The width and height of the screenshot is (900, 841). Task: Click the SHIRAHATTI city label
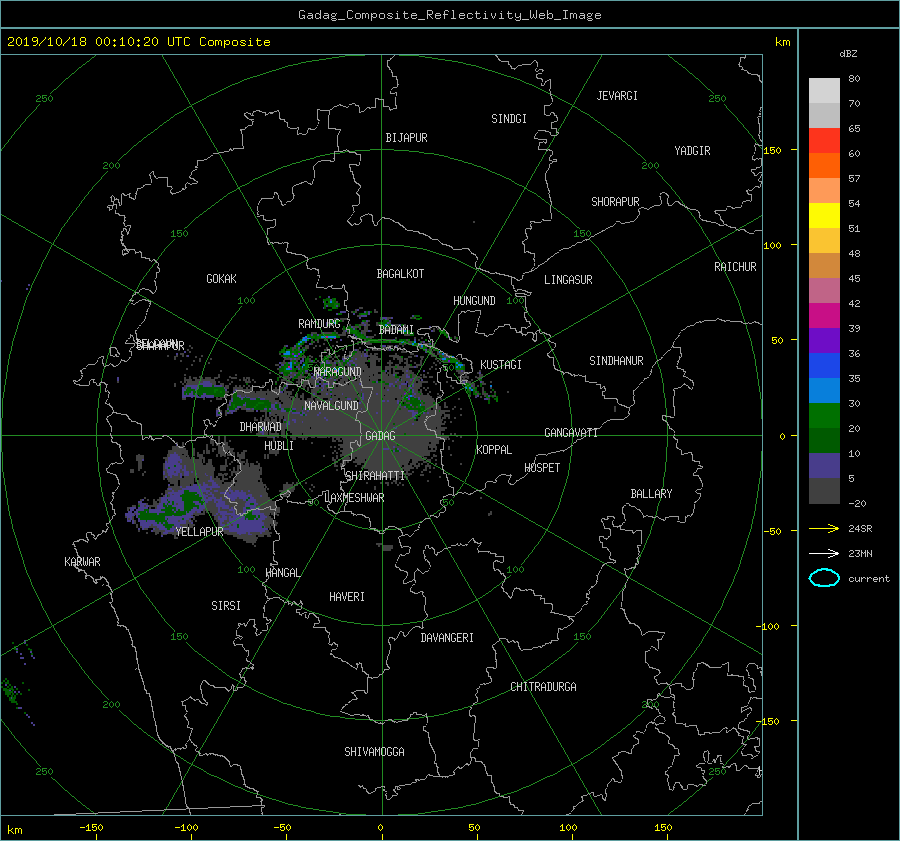point(375,476)
